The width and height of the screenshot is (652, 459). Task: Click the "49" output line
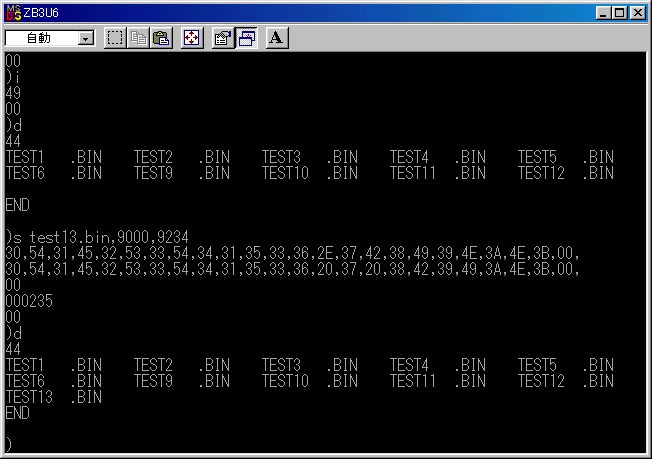[x=13, y=93]
